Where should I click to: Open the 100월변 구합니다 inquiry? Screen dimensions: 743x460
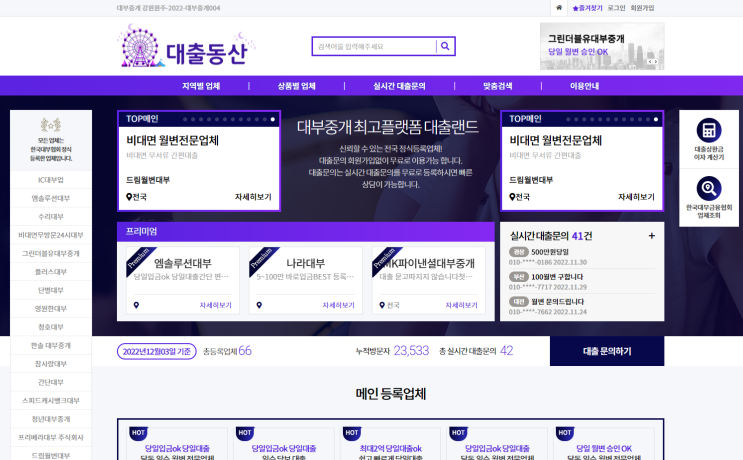click(x=557, y=277)
